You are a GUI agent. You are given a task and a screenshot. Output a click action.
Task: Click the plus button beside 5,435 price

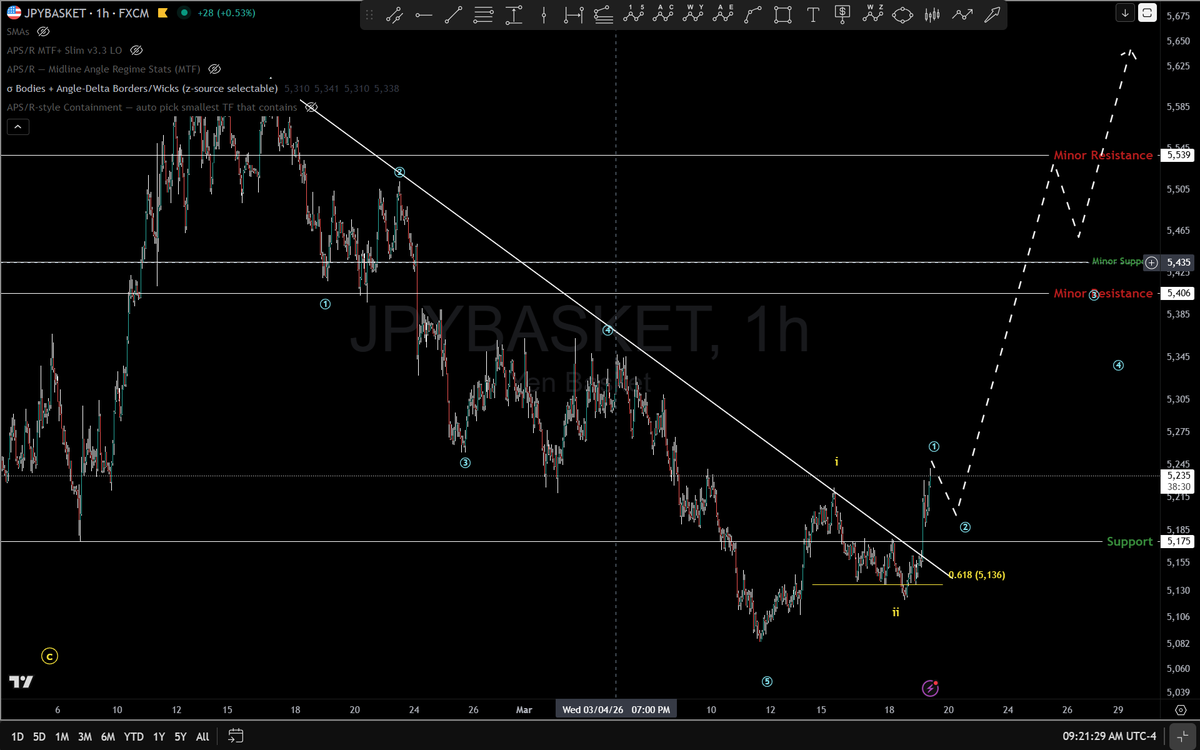click(1151, 262)
